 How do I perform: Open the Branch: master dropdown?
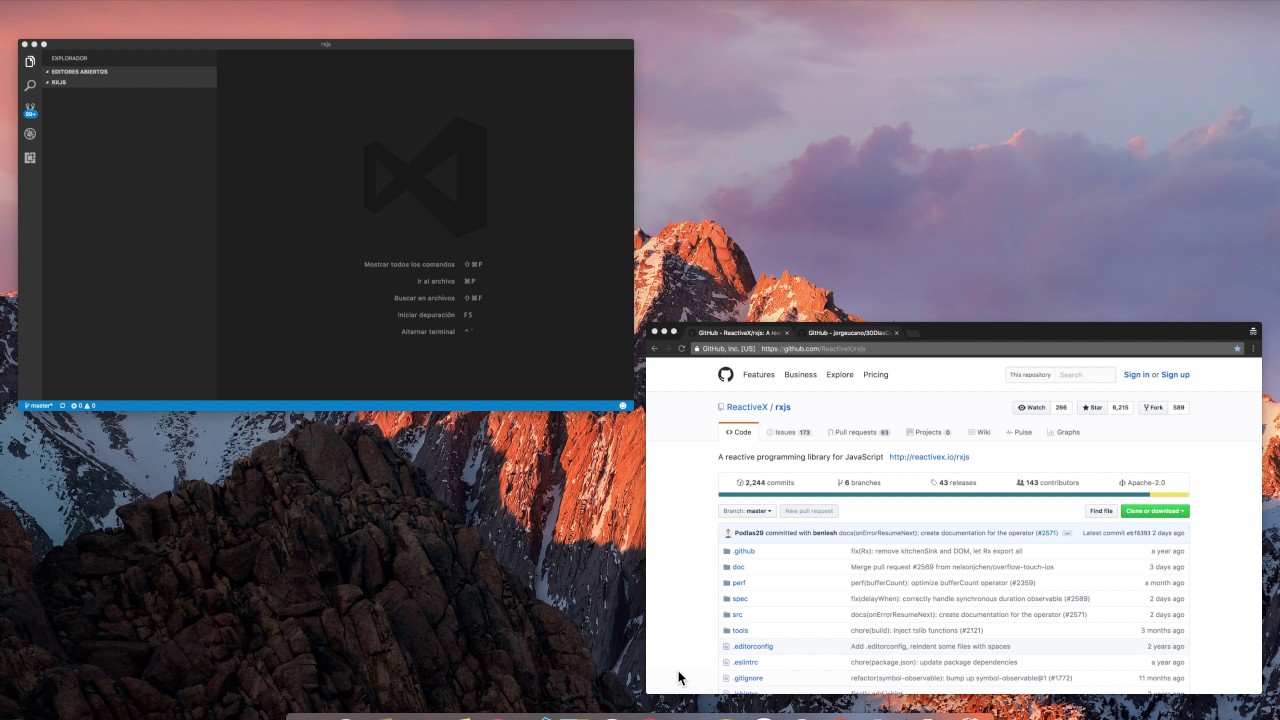(x=748, y=511)
